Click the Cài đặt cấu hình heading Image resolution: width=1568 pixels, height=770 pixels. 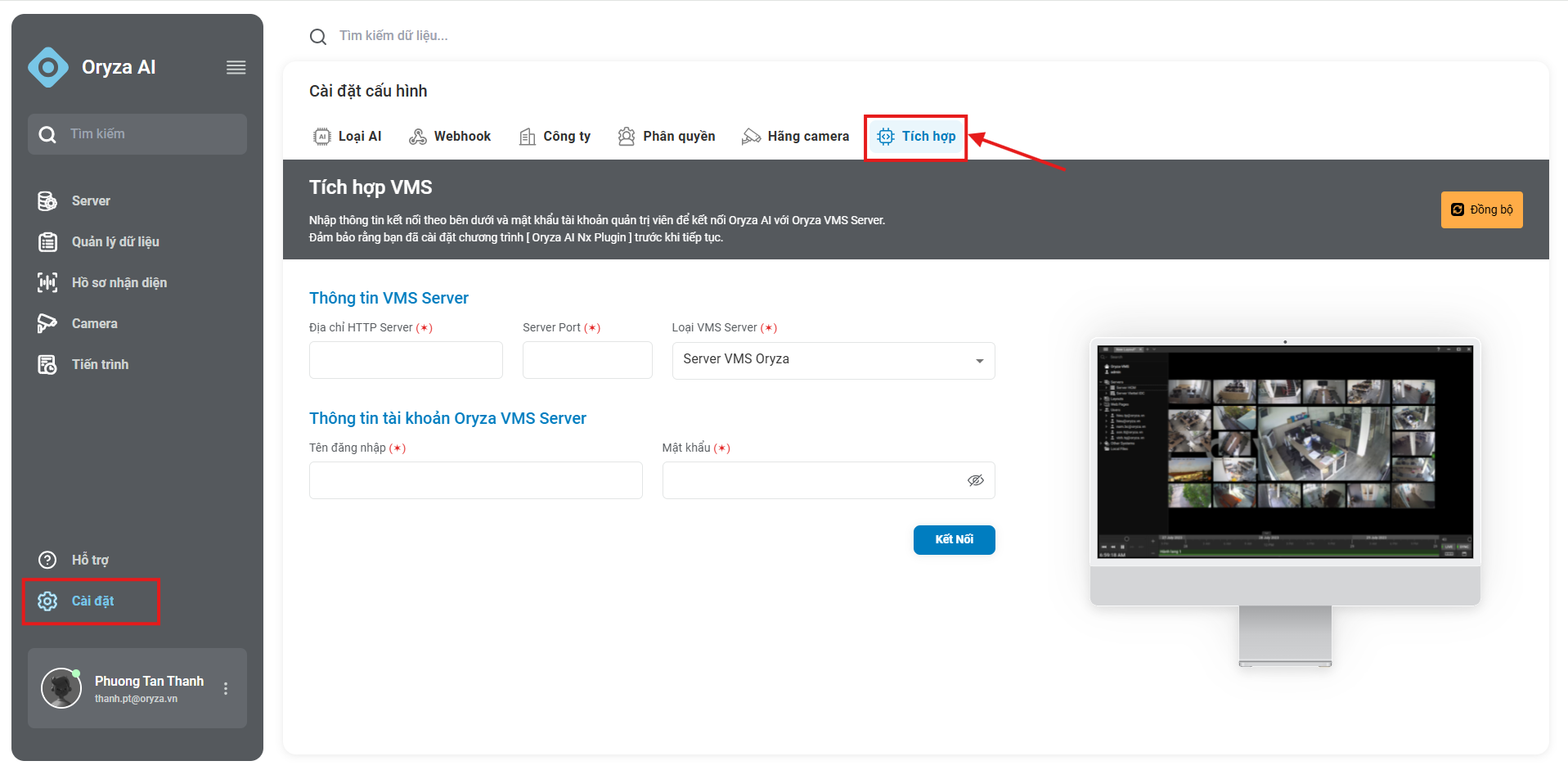pyautogui.click(x=368, y=91)
